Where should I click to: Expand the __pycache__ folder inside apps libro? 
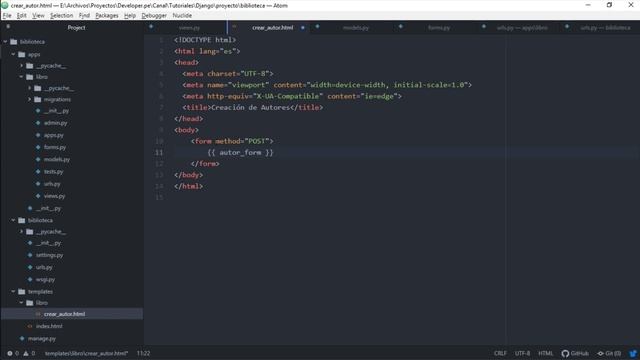[x=30, y=88]
